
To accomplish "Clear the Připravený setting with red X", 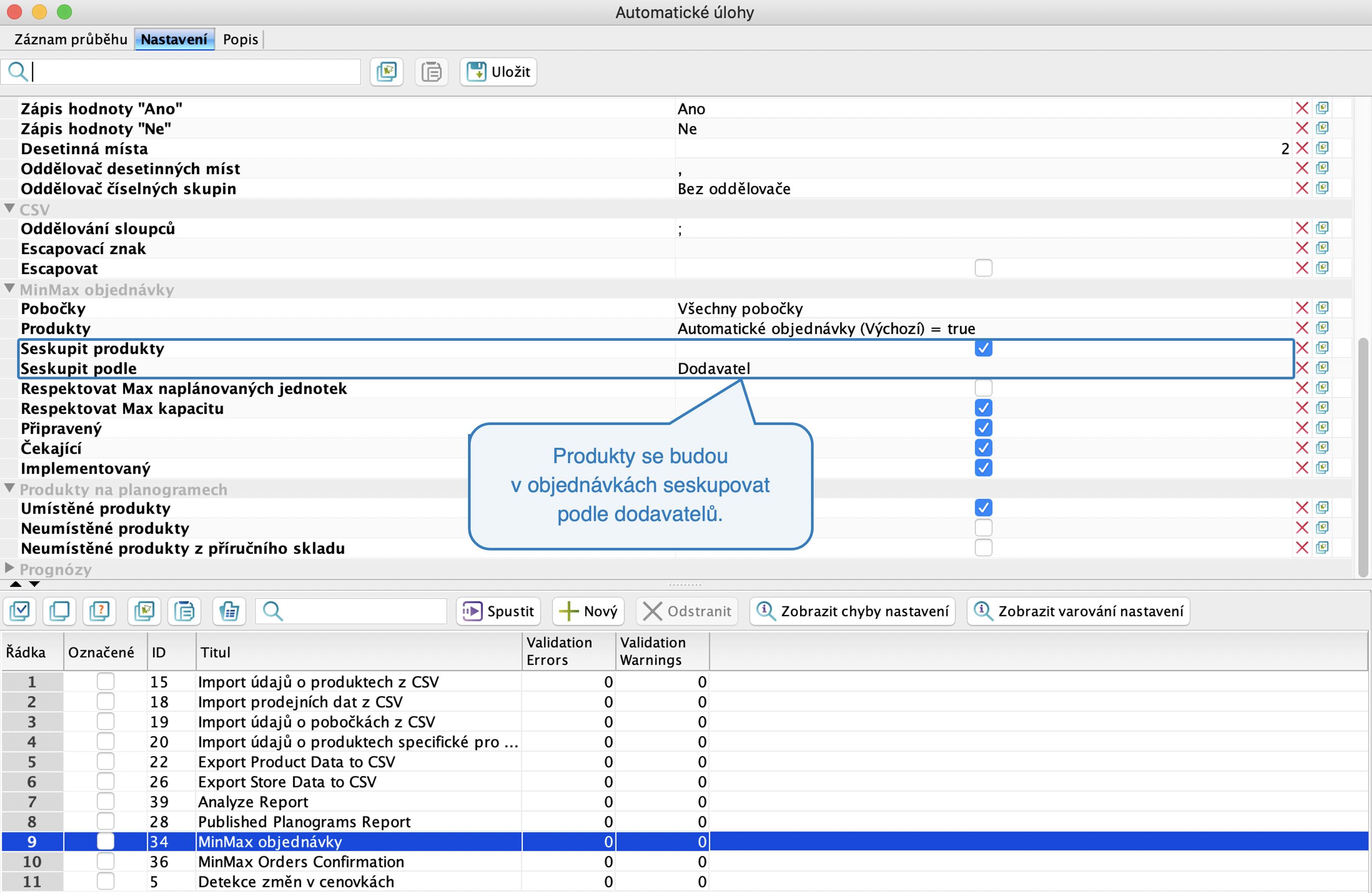I will point(1302,428).
